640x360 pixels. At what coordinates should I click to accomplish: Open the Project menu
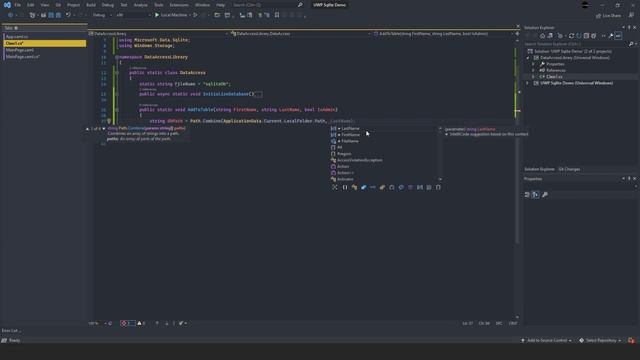(73, 5)
